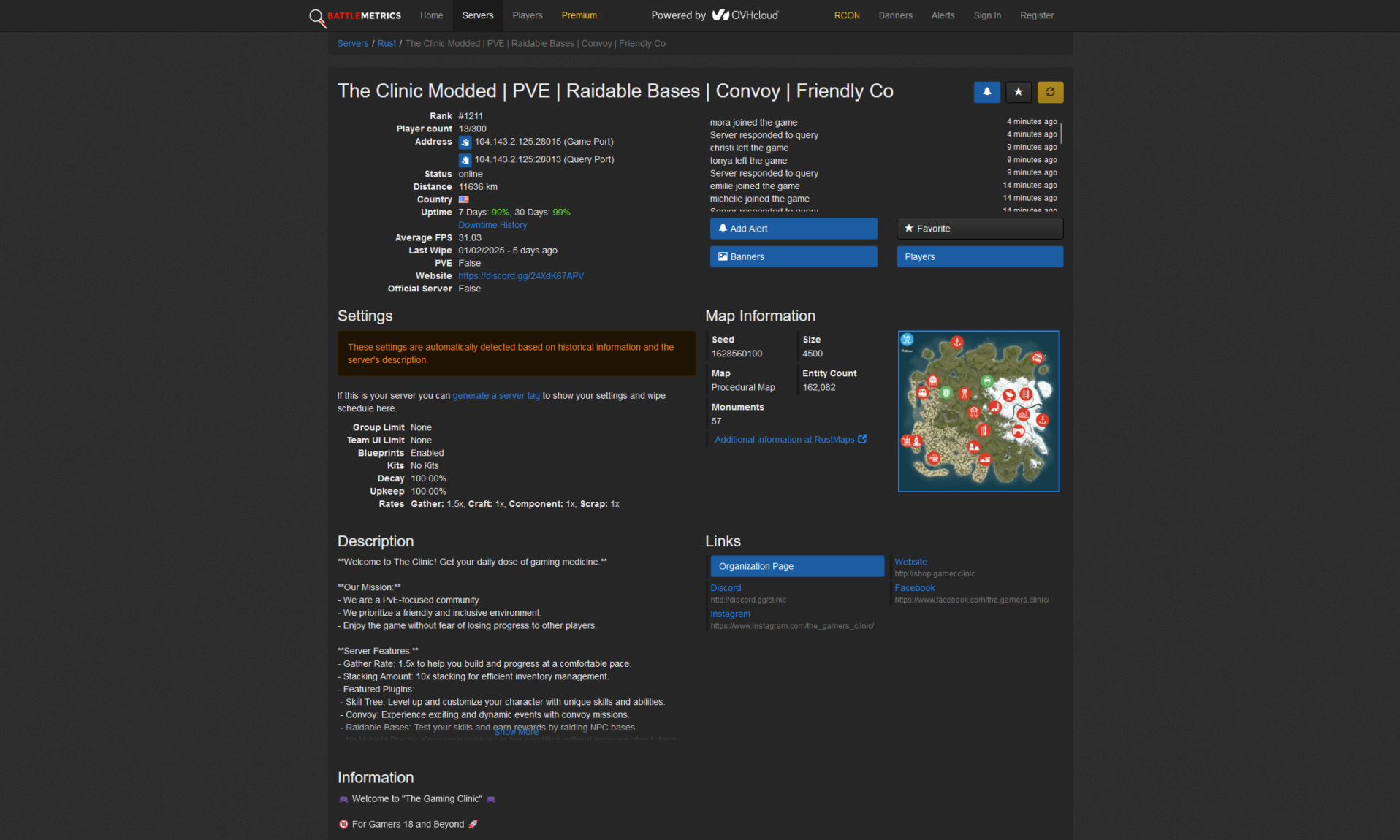Click external link icon beside RustMaps
The image size is (1400, 840).
pos(862,439)
